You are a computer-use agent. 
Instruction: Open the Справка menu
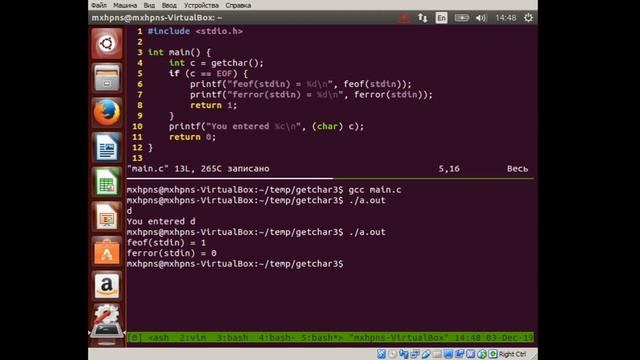coord(238,5)
